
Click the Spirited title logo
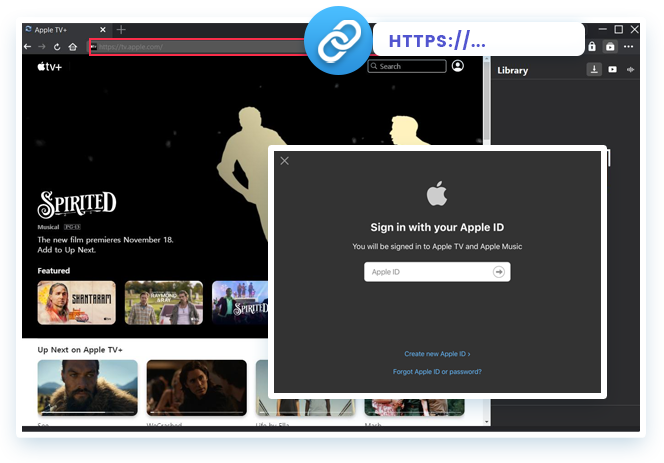point(77,204)
